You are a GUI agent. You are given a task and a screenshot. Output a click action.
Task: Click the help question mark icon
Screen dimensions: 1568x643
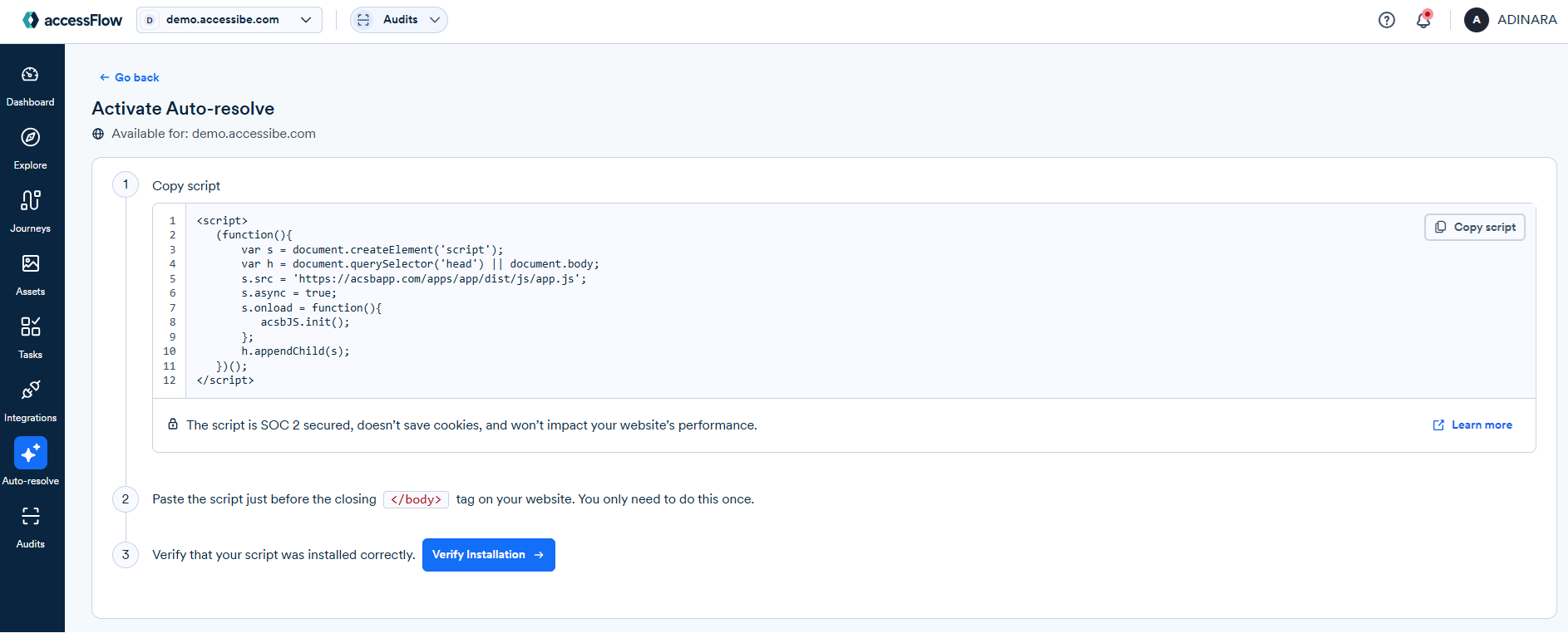[x=1386, y=20]
